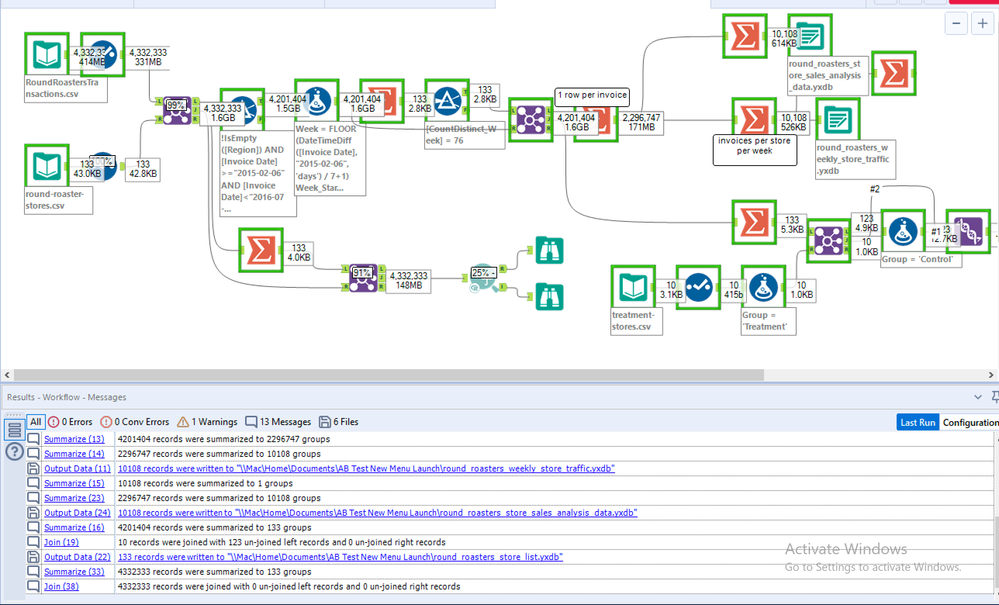Select the Last Run tab

916,421
